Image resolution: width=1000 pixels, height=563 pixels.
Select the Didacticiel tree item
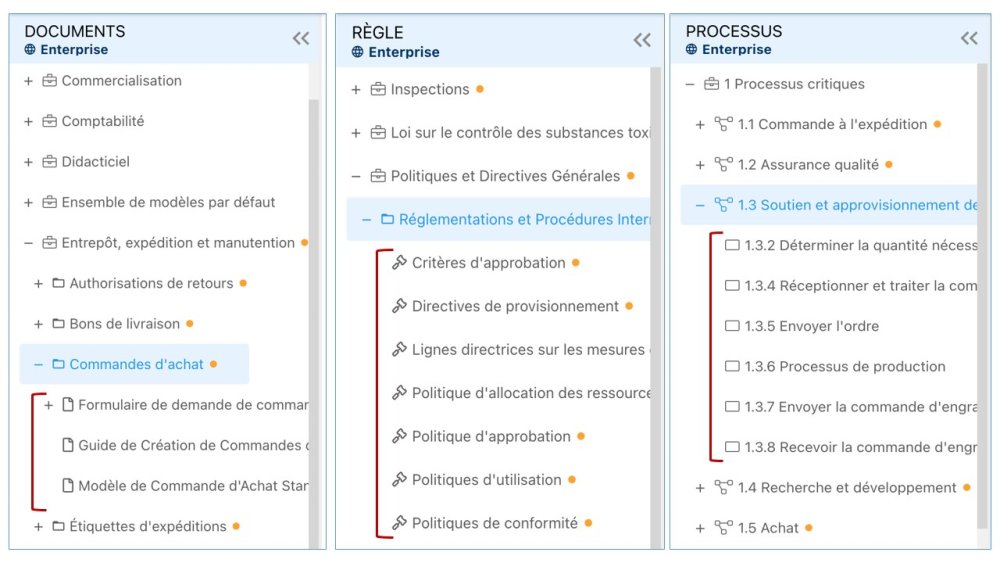(95, 162)
